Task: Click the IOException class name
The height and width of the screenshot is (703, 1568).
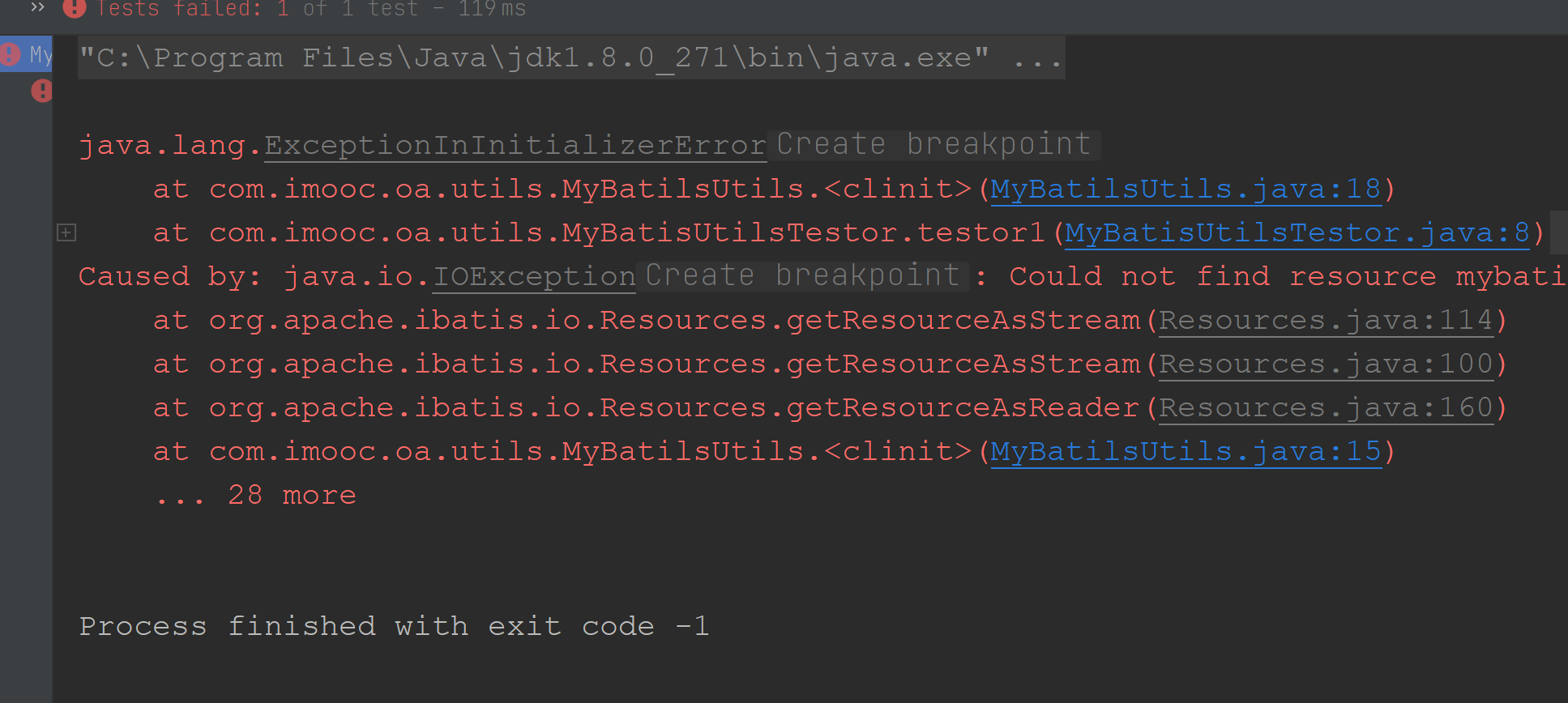Action: click(x=534, y=277)
